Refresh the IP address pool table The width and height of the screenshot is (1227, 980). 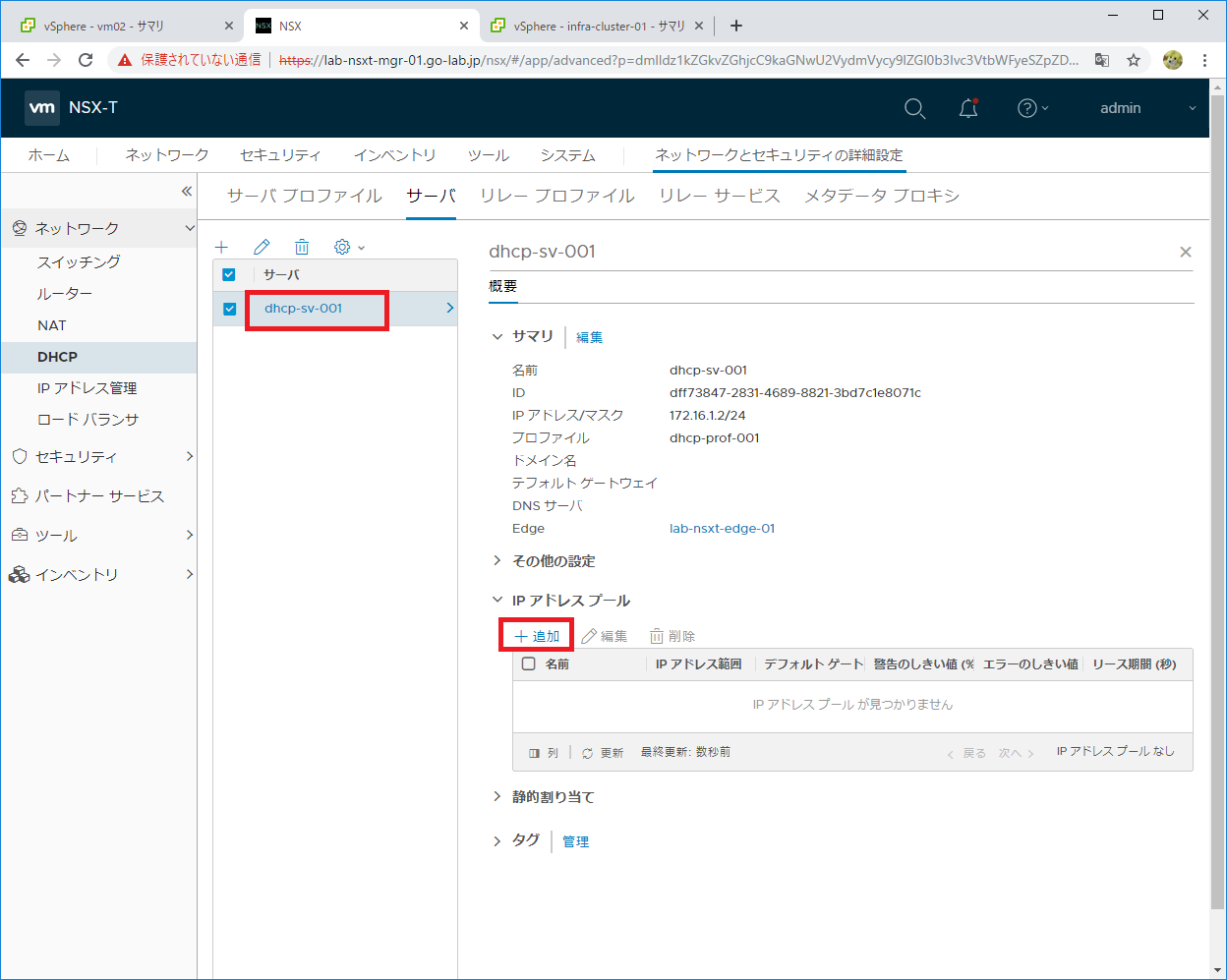click(x=603, y=753)
